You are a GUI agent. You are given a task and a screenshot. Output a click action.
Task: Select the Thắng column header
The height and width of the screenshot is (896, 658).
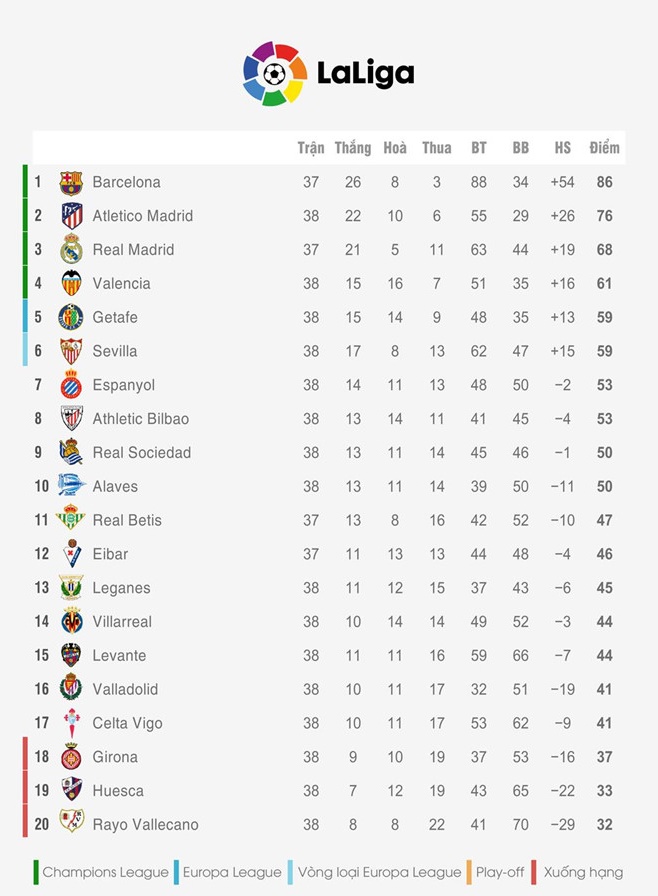click(x=352, y=148)
